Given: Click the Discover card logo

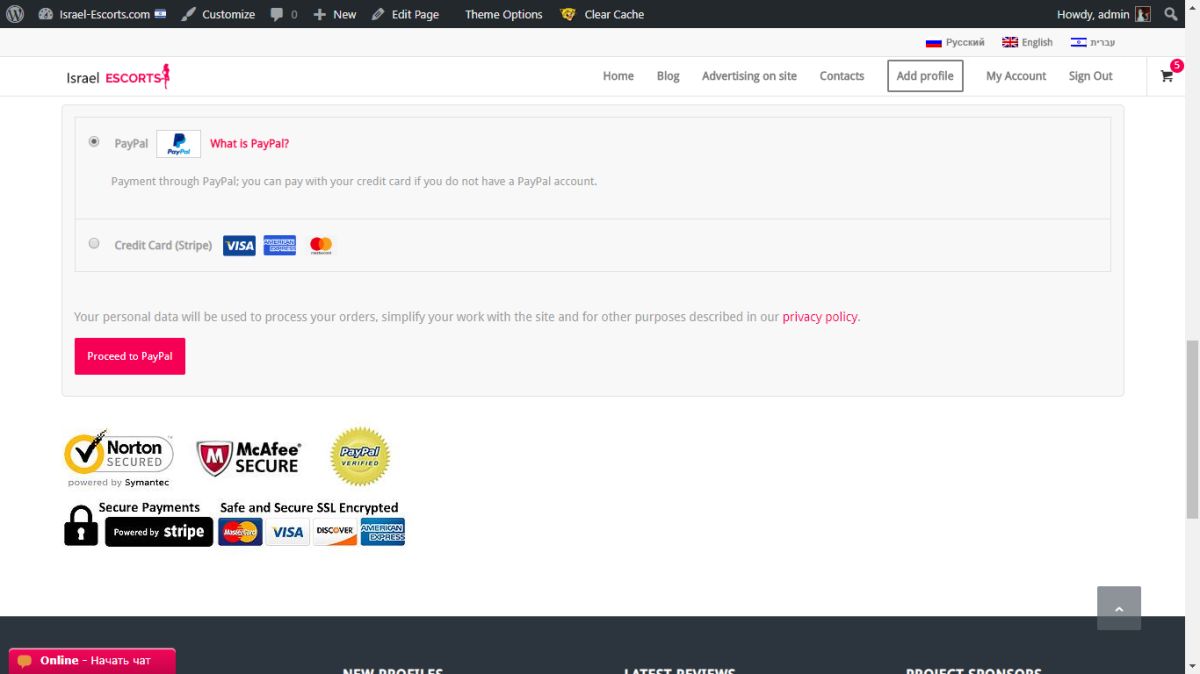Looking at the screenshot, I should [335, 532].
